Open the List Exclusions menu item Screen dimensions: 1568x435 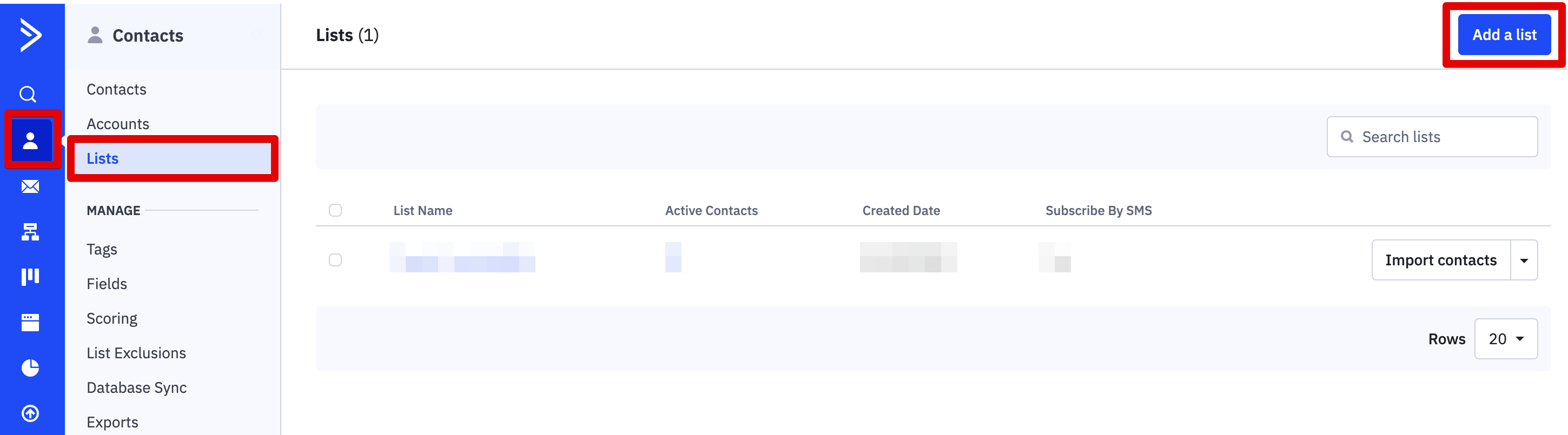(x=136, y=353)
